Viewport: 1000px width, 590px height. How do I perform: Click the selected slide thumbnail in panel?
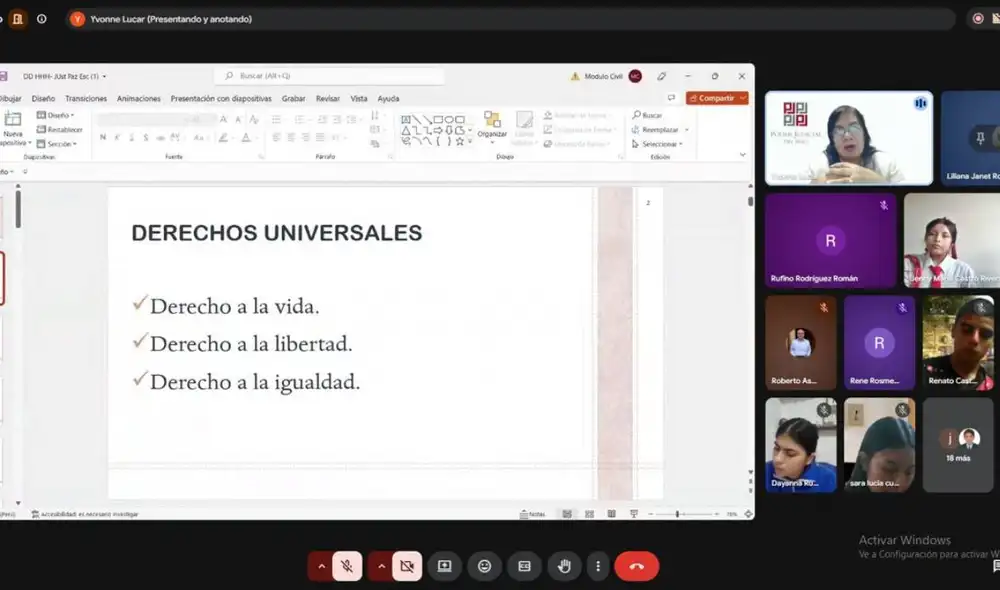[x=2, y=278]
